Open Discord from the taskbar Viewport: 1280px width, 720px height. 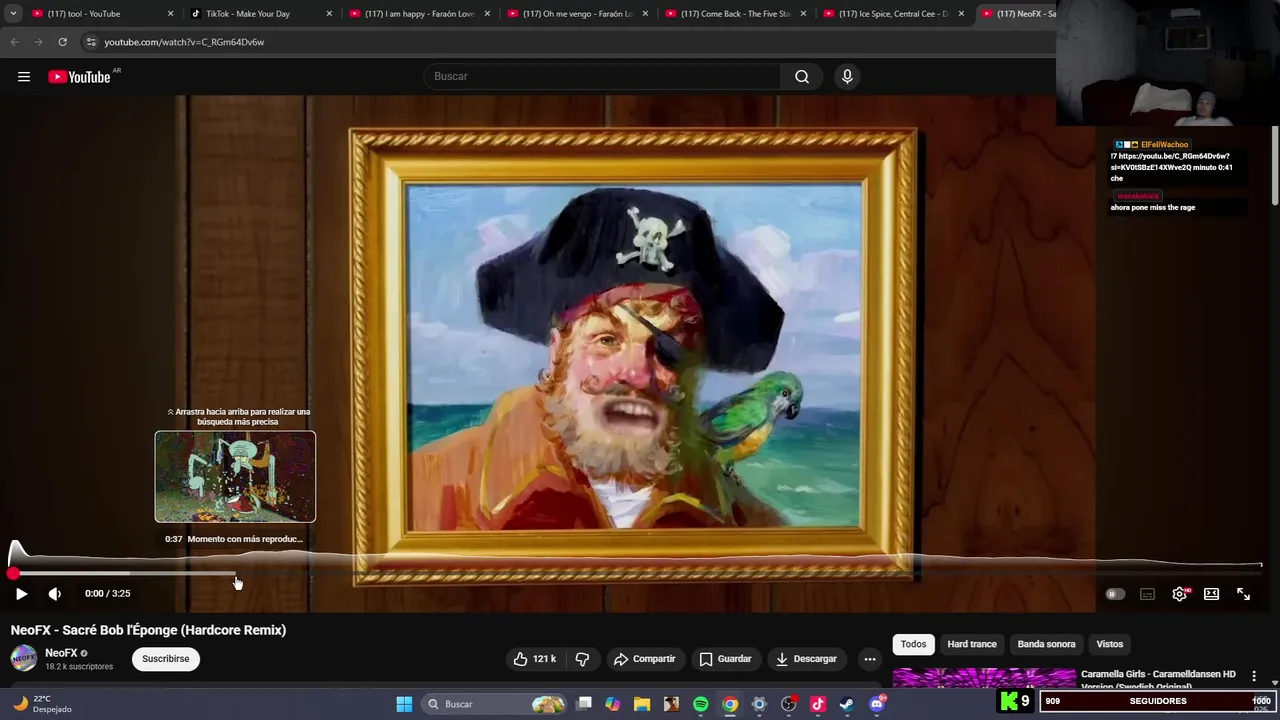coord(877,704)
